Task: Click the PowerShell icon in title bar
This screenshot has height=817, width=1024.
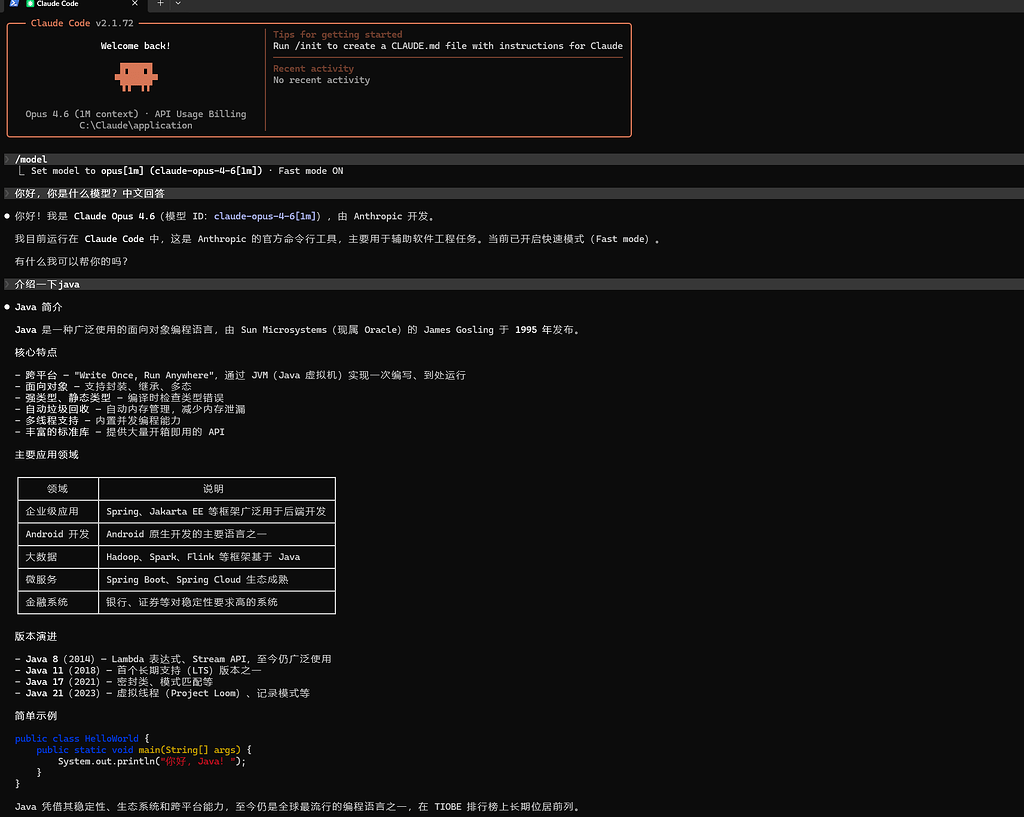Action: 14,3
